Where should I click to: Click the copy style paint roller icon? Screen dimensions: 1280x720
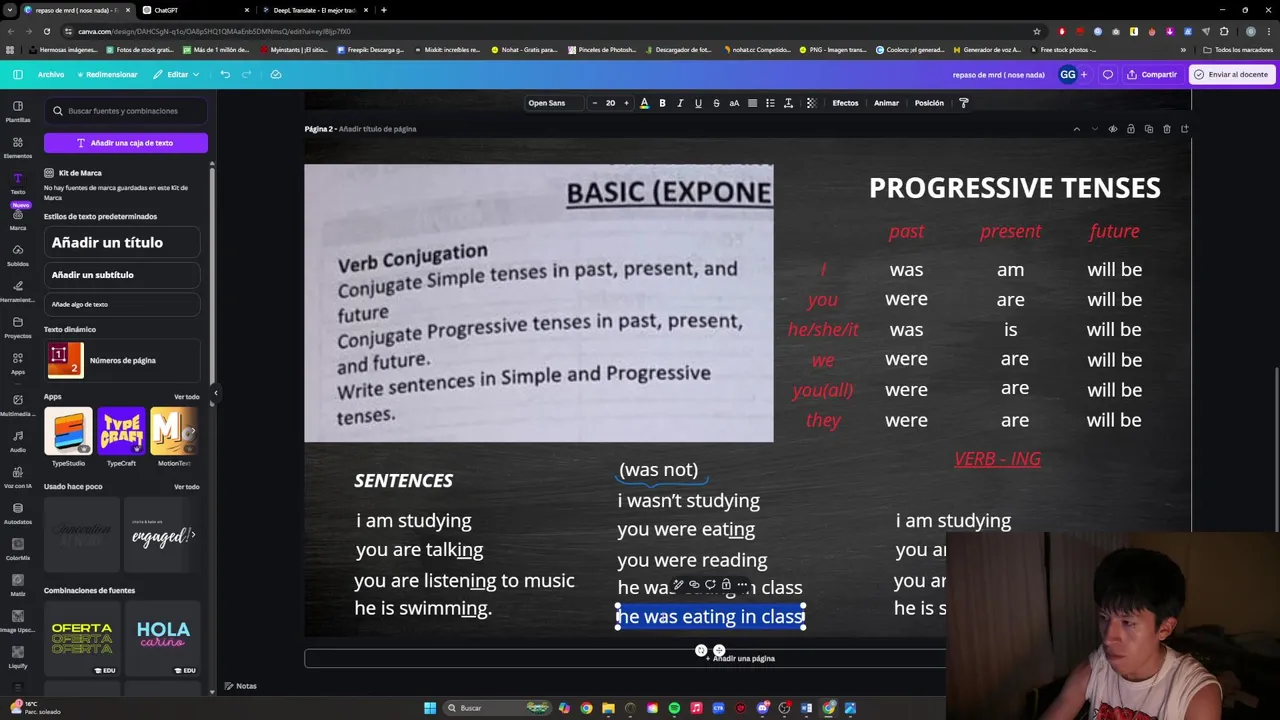pos(964,103)
